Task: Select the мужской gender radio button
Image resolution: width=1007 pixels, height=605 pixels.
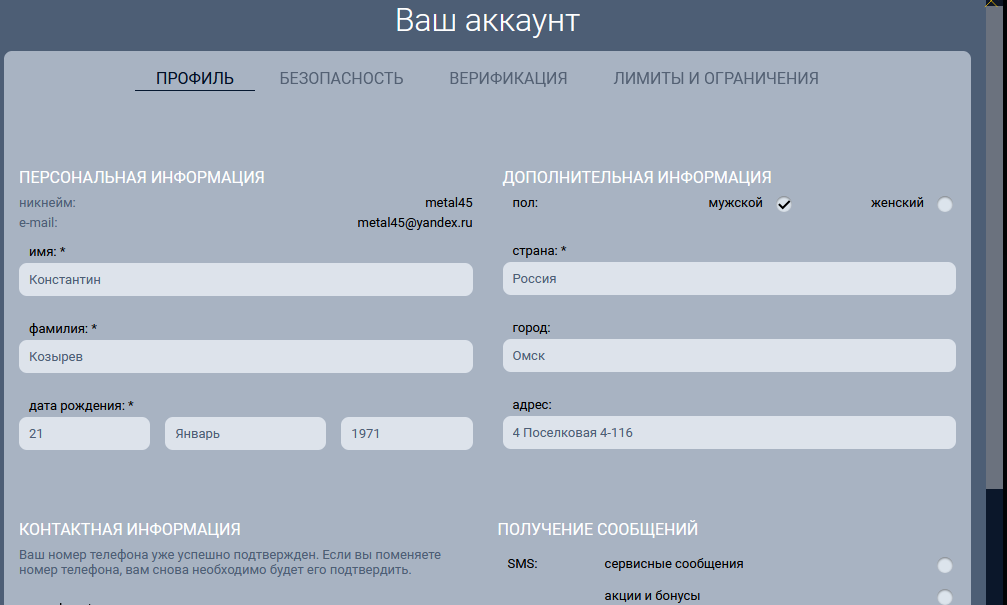Action: point(785,205)
